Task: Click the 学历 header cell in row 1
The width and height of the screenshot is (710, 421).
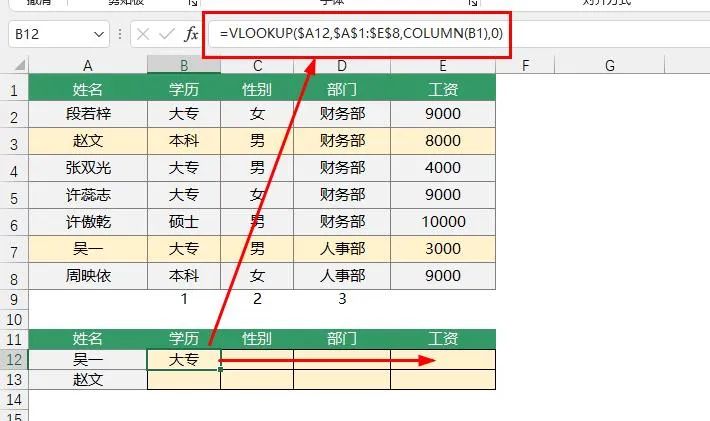Action: click(184, 88)
